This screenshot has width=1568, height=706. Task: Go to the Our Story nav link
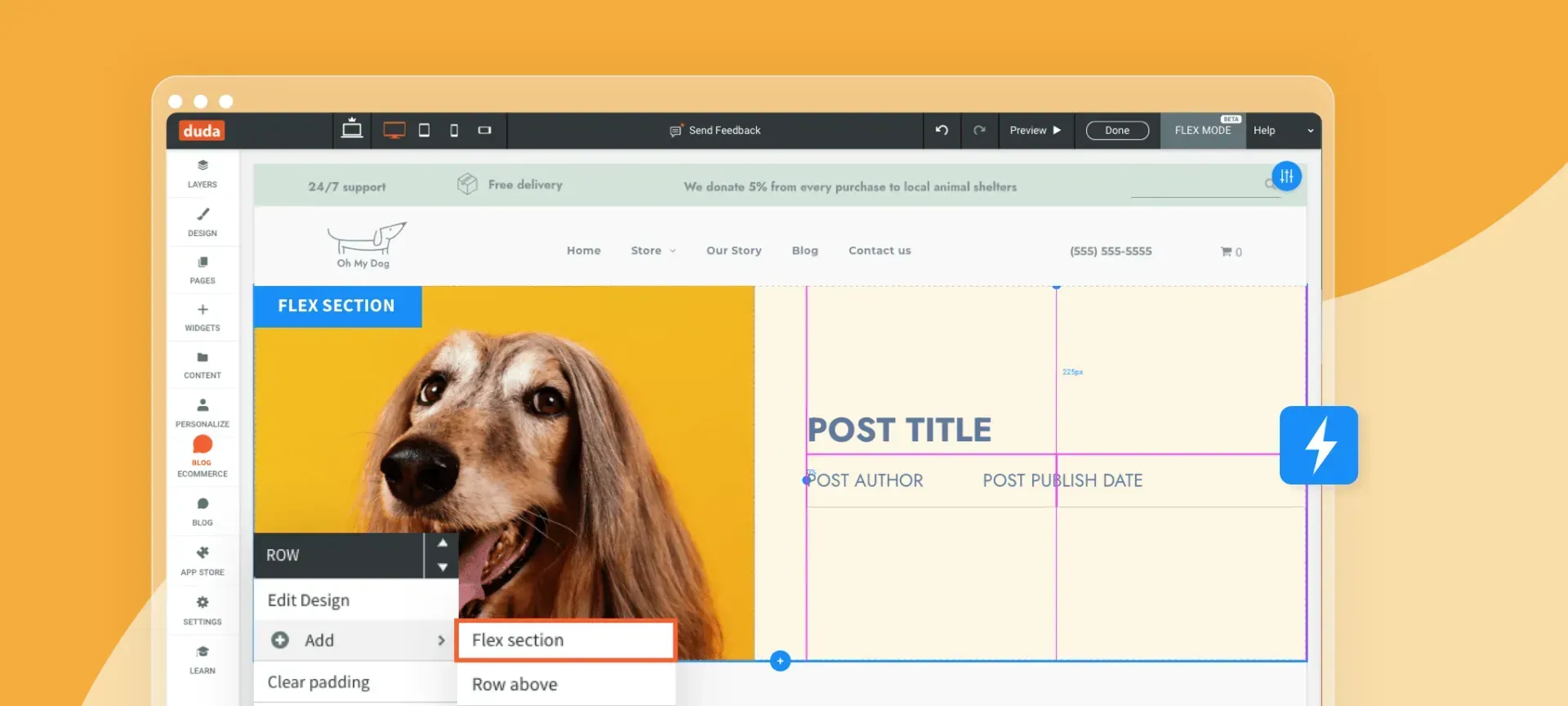(734, 251)
